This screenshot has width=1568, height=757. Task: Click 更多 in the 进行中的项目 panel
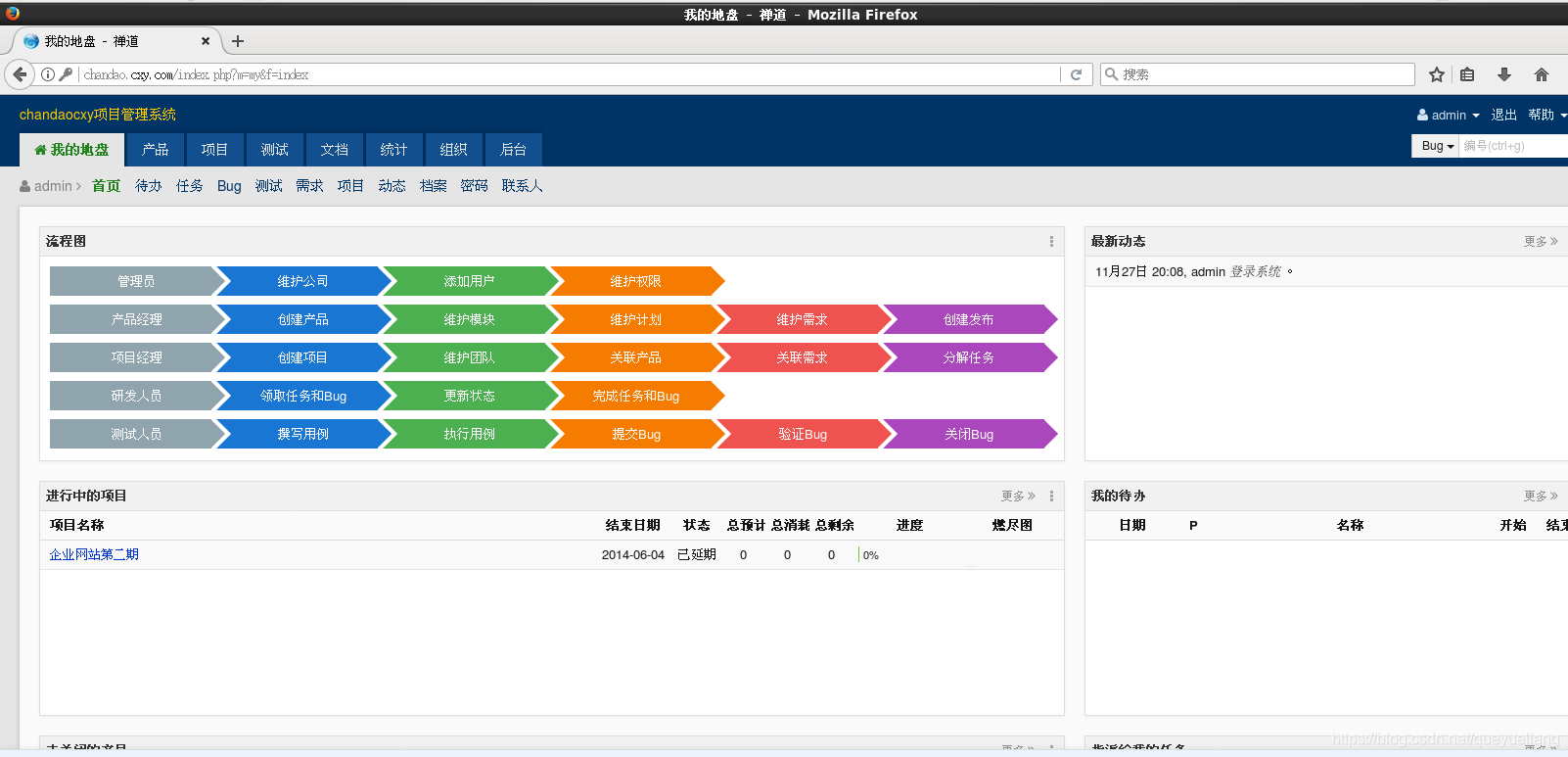tap(1018, 496)
